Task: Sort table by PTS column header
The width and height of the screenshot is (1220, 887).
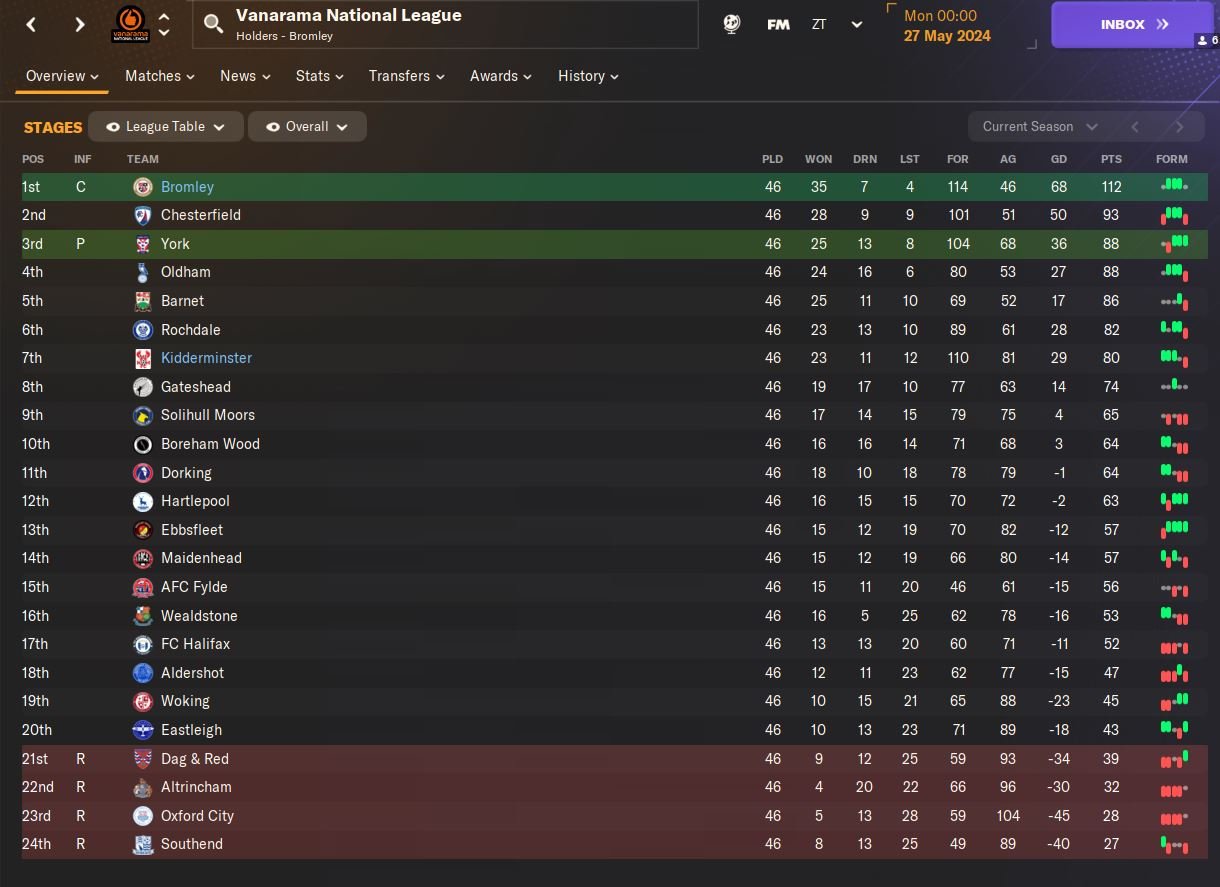Action: [x=1111, y=159]
